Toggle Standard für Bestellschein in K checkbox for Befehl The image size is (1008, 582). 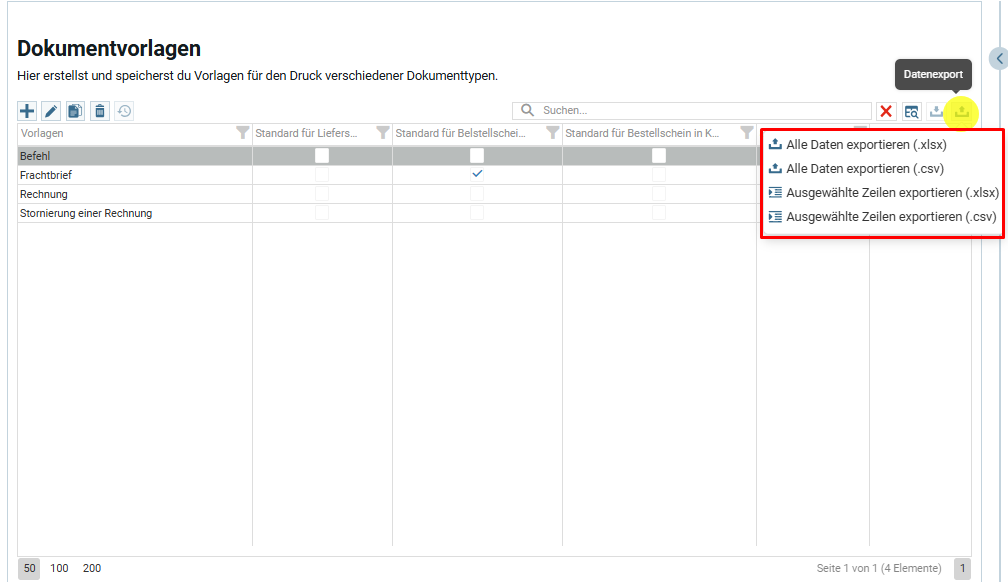click(659, 156)
